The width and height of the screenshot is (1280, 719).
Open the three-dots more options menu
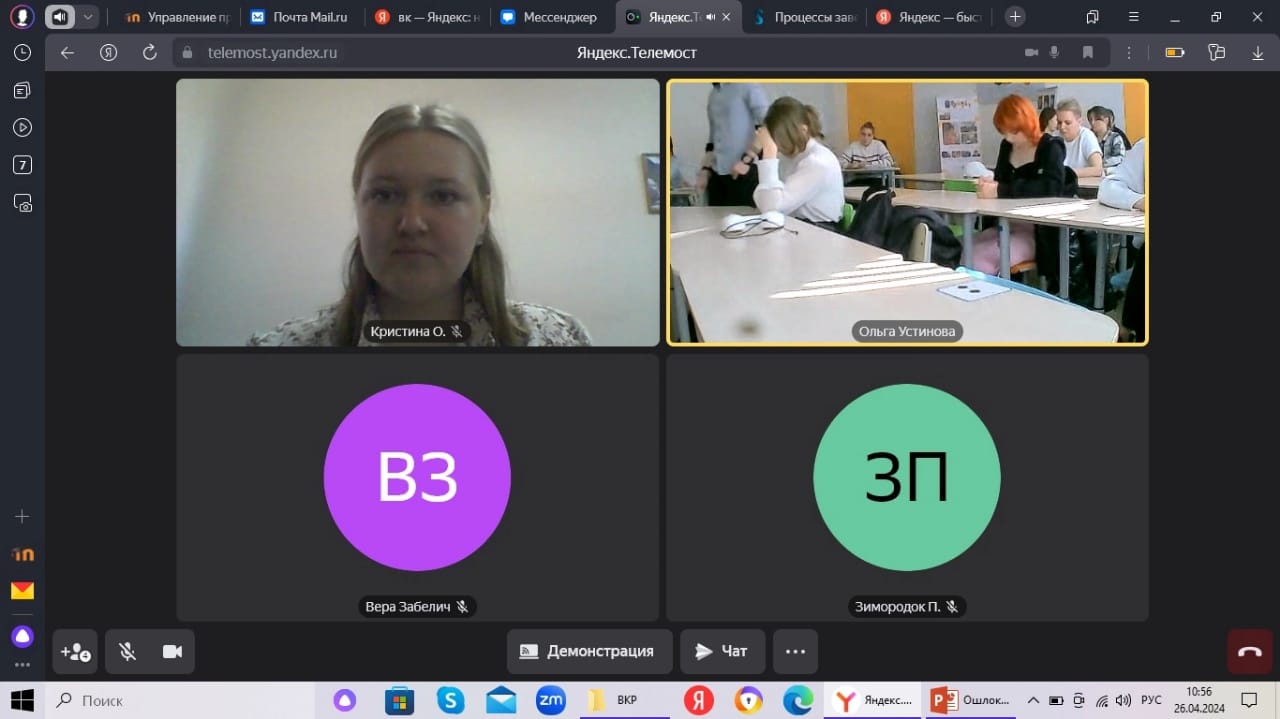click(795, 651)
